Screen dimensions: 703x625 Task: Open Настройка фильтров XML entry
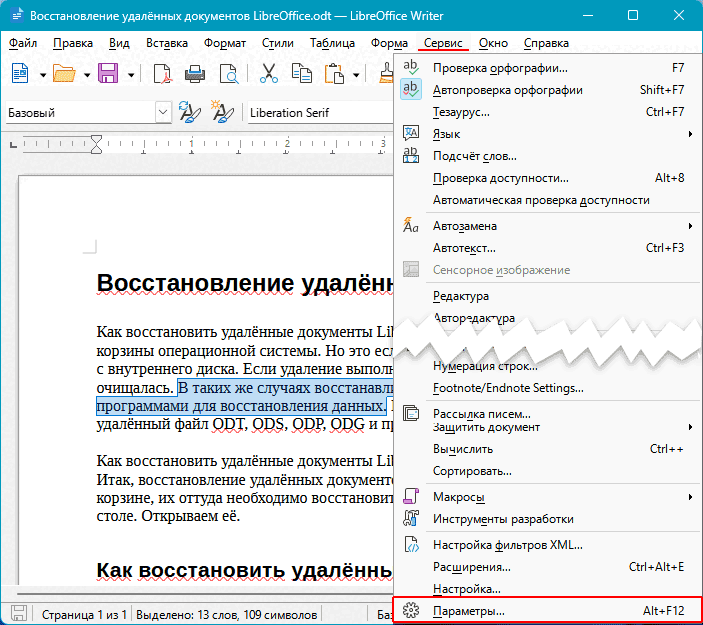point(547,545)
